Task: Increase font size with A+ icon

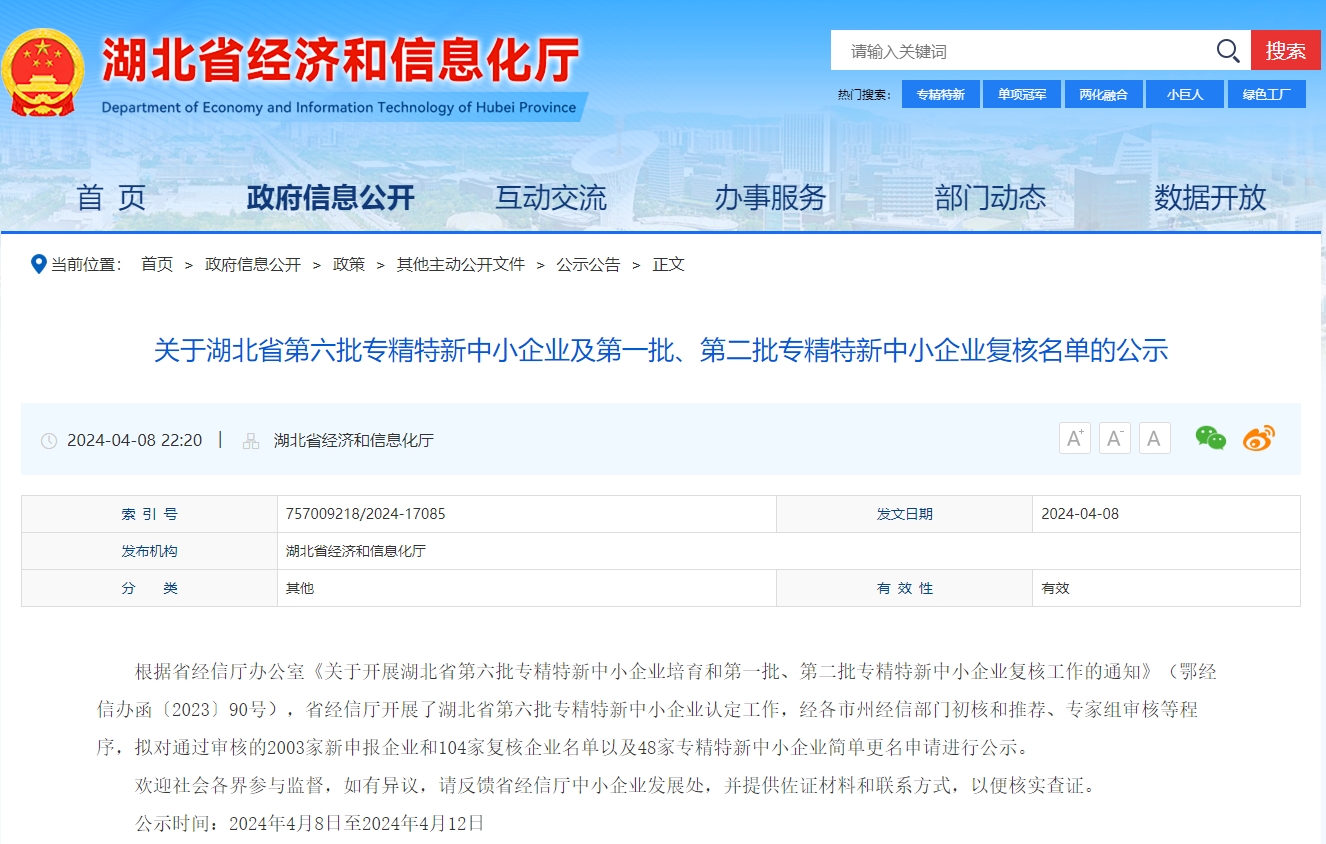Action: tap(1075, 438)
